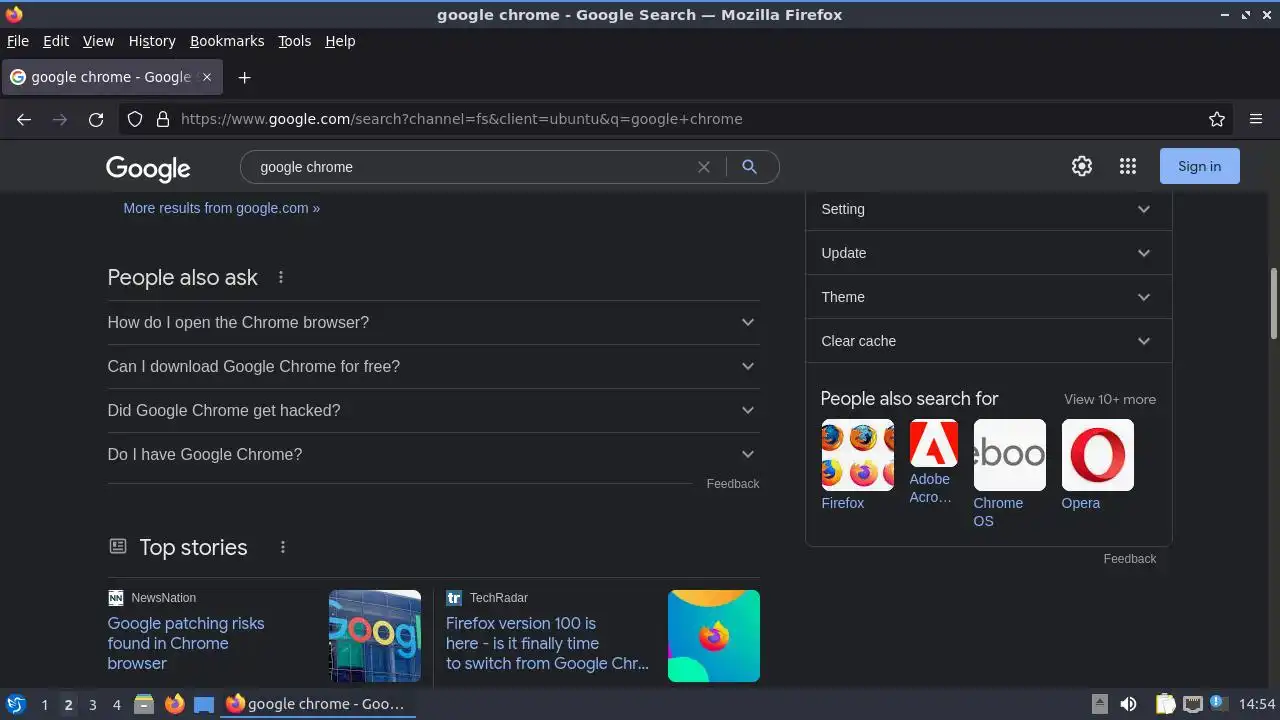Image resolution: width=1280 pixels, height=720 pixels.
Task: Open the Bookmarks menu
Action: click(227, 41)
